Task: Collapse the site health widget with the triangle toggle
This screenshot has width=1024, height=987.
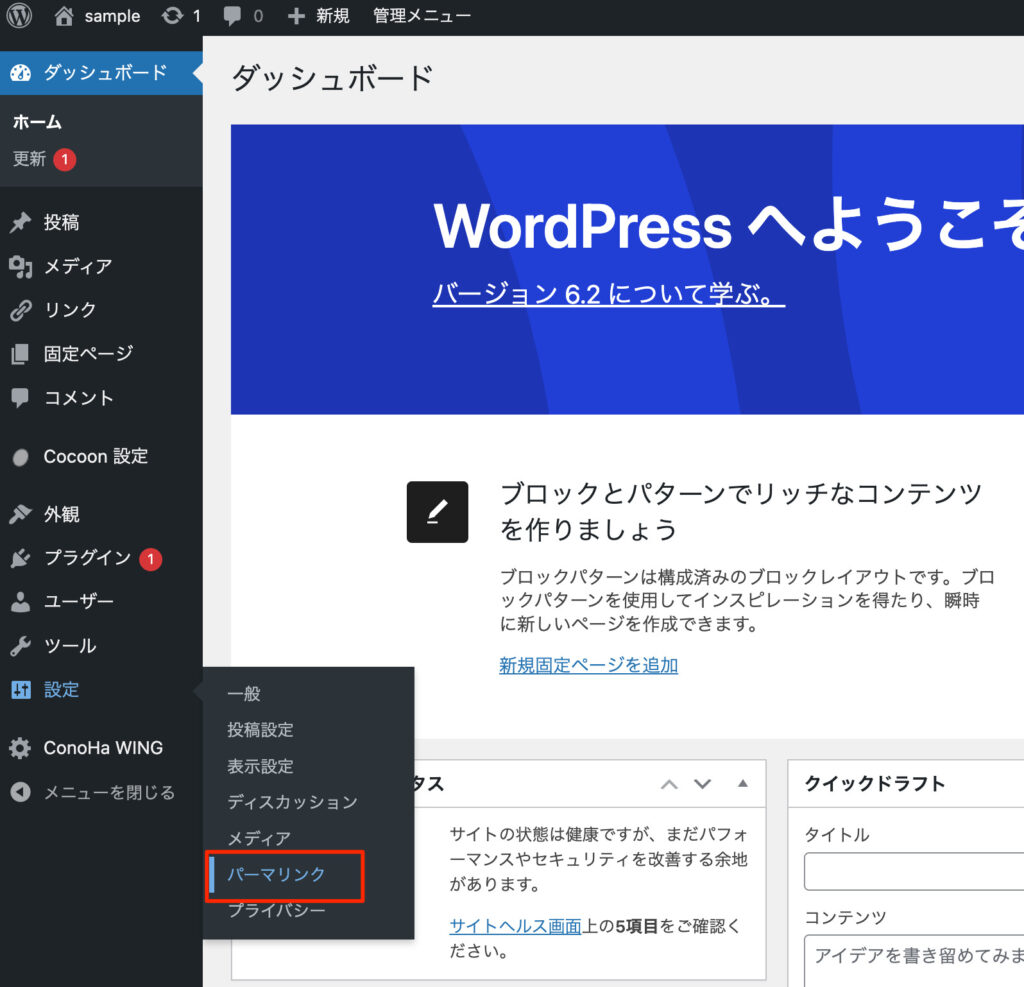Action: click(743, 783)
